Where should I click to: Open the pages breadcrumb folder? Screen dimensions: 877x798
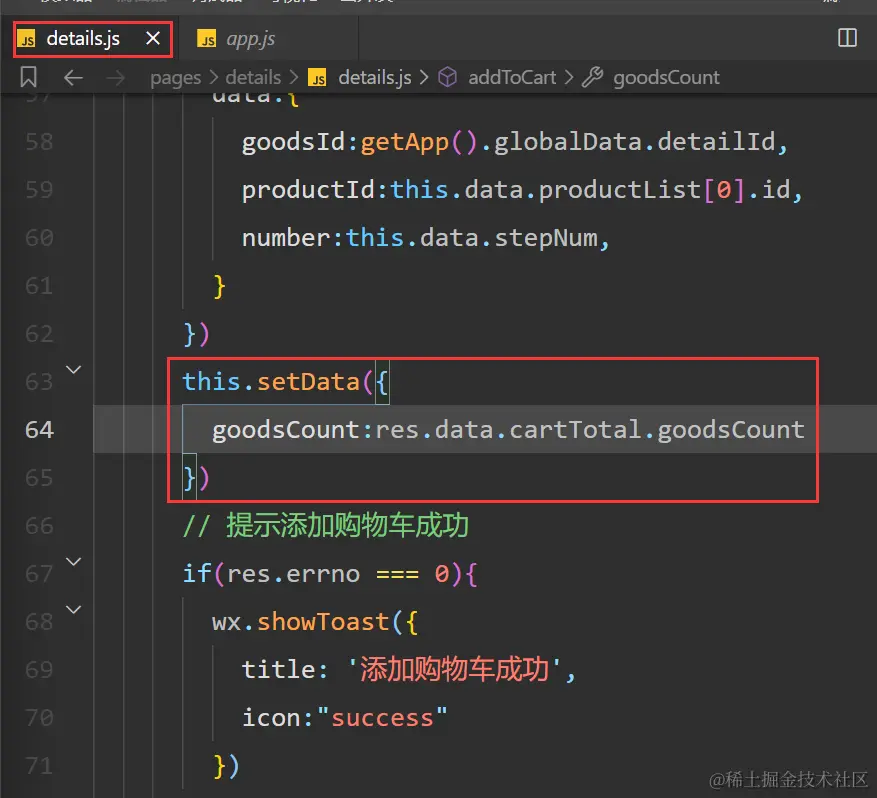176,78
